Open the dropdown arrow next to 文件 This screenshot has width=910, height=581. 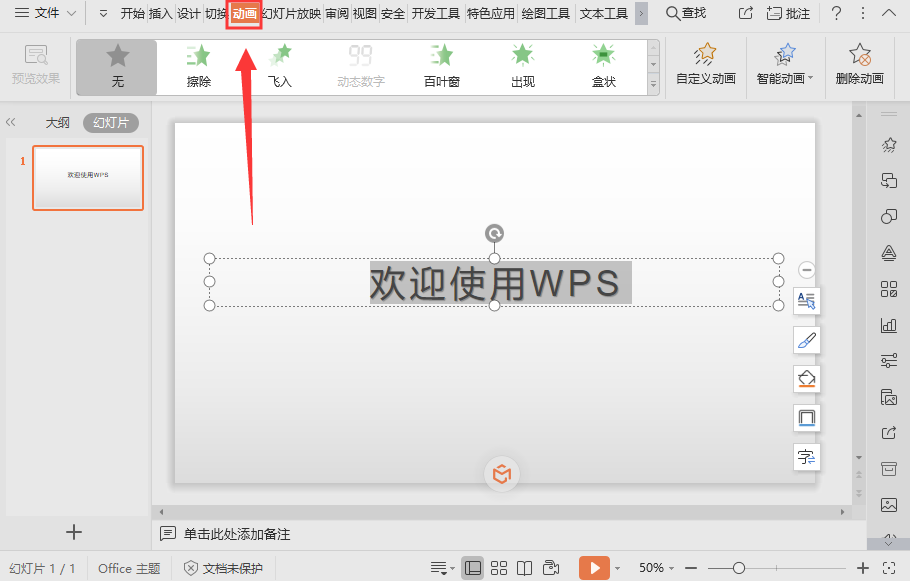coord(71,13)
